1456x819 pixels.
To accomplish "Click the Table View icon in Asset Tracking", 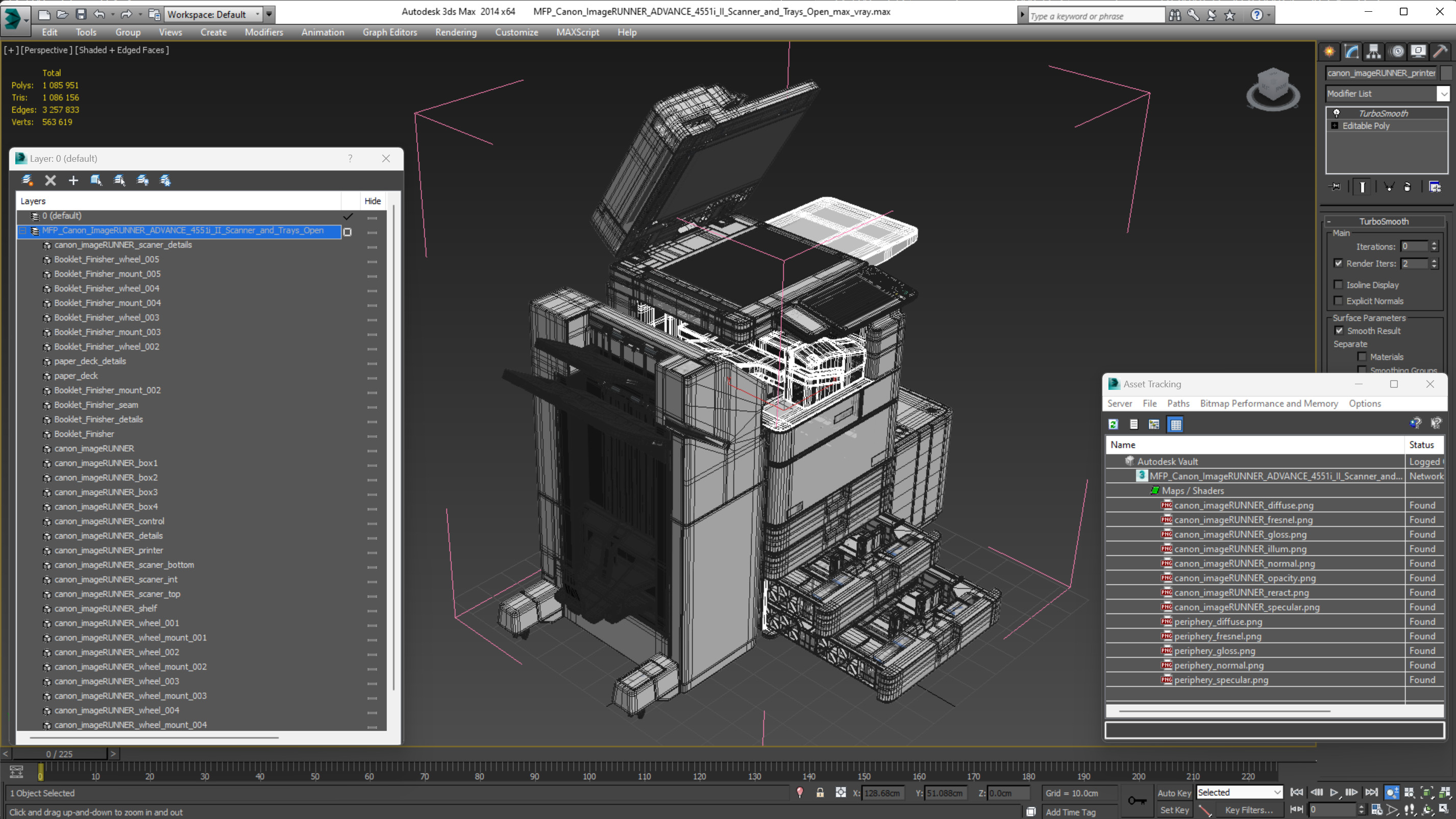I will (1176, 425).
